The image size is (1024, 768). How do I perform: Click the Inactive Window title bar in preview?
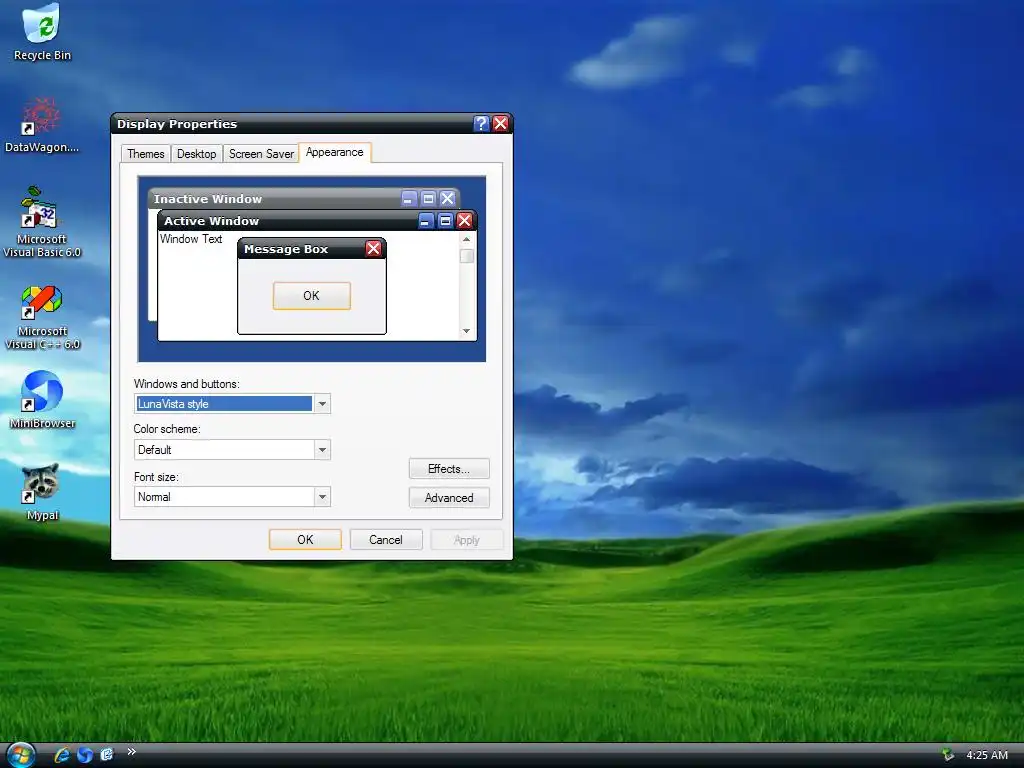coord(304,199)
